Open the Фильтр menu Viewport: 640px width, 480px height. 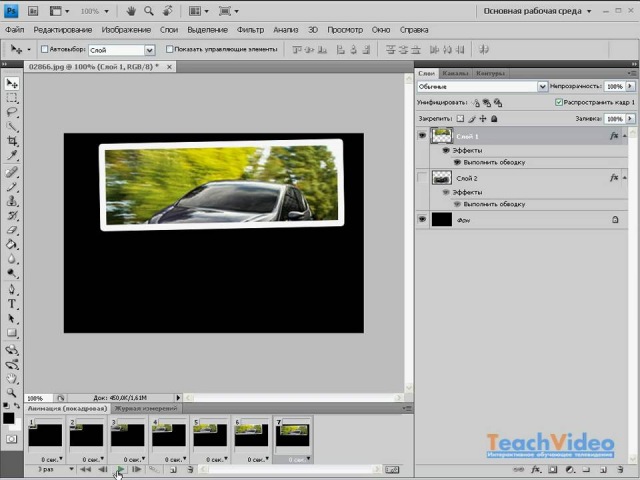tap(250, 30)
